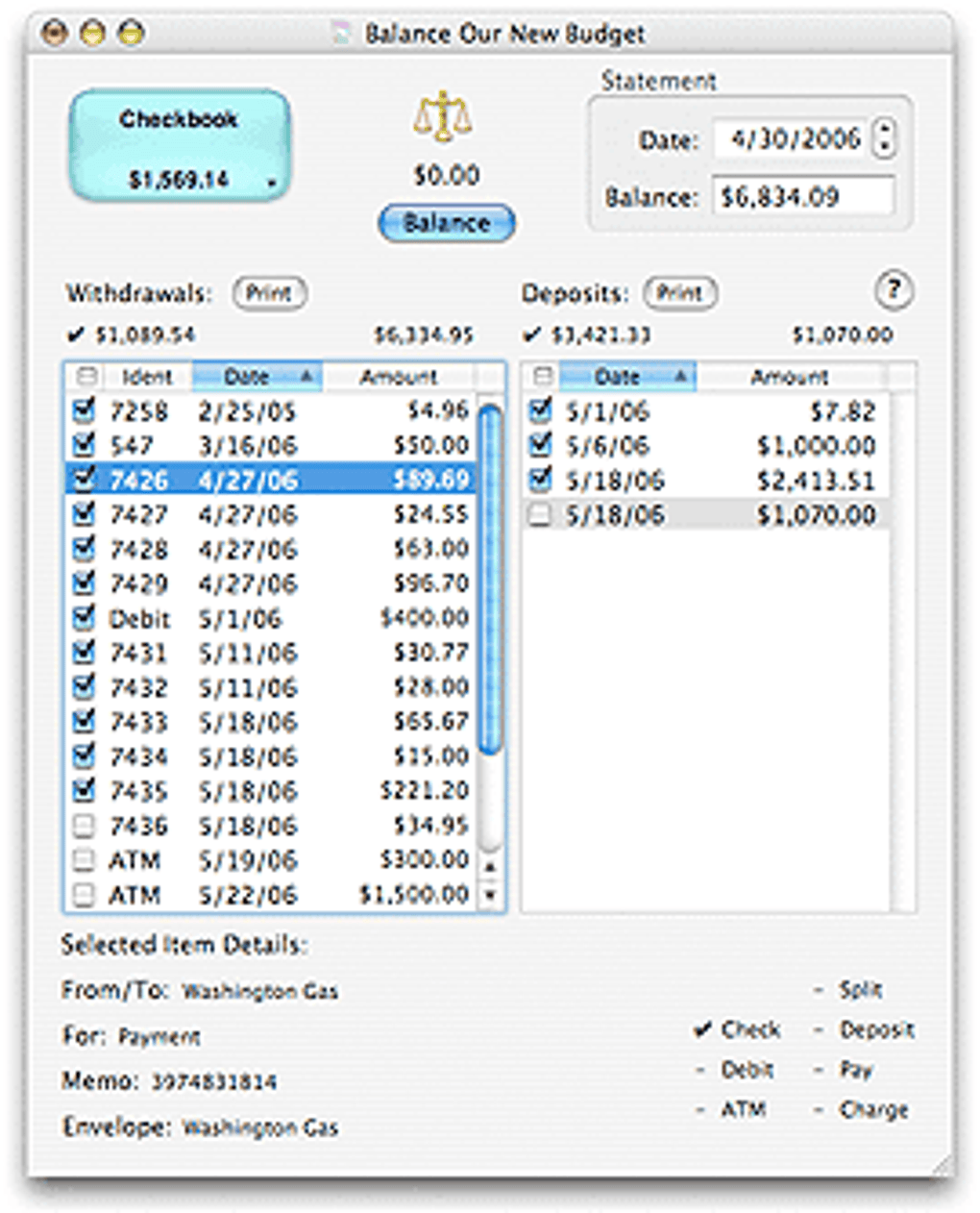Click the Deposit transaction type label
980x1213 pixels.
pyautogui.click(x=877, y=1029)
